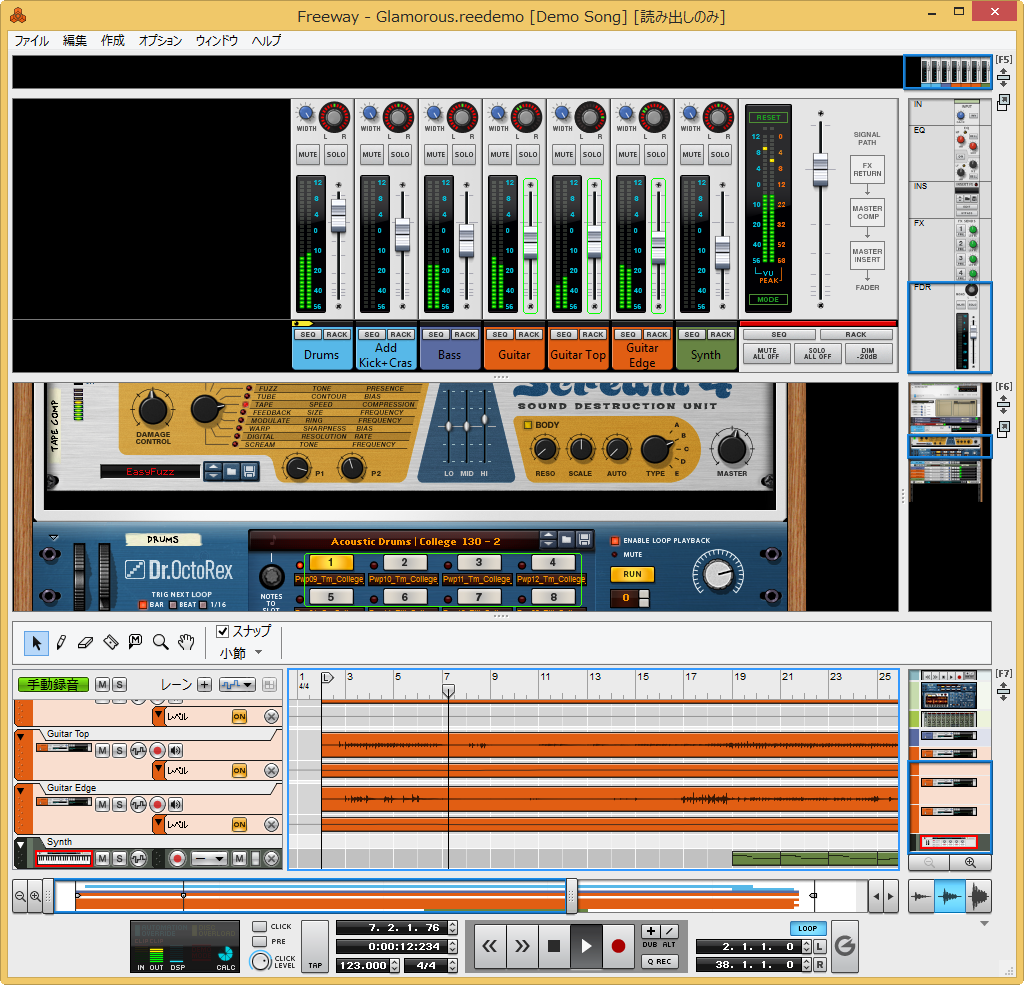1024x985 pixels.
Task: Select the Hand tool
Action: coord(186,643)
